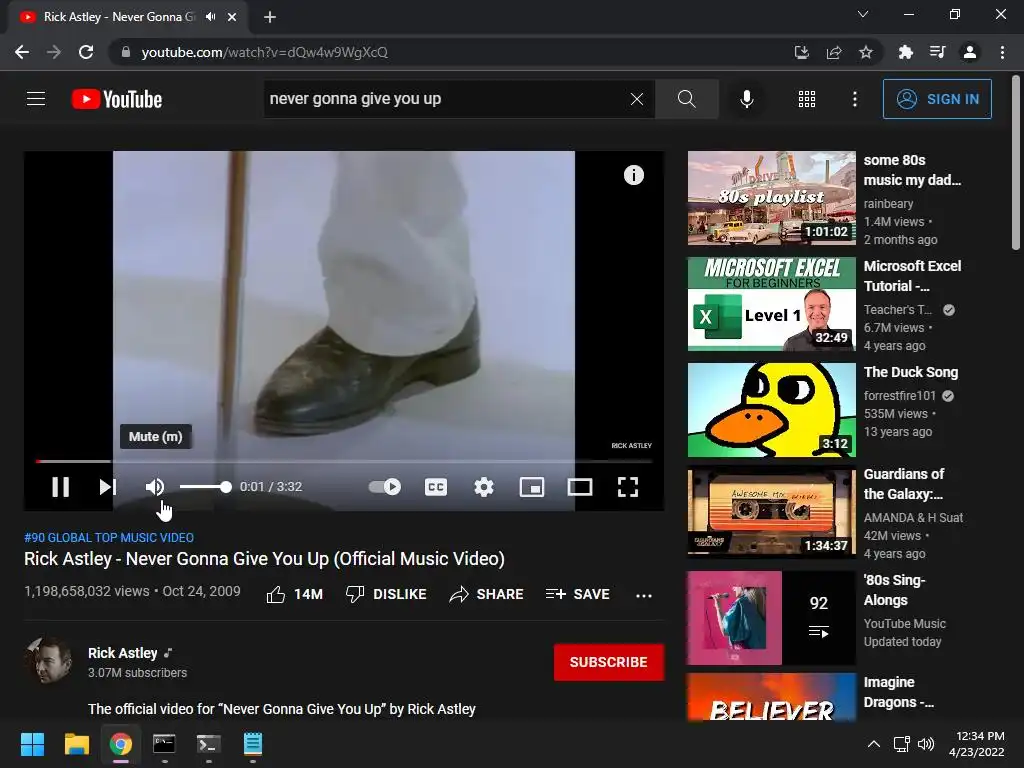The width and height of the screenshot is (1024, 768).
Task: Open the Chrome extensions puzzle icon
Action: tap(905, 52)
